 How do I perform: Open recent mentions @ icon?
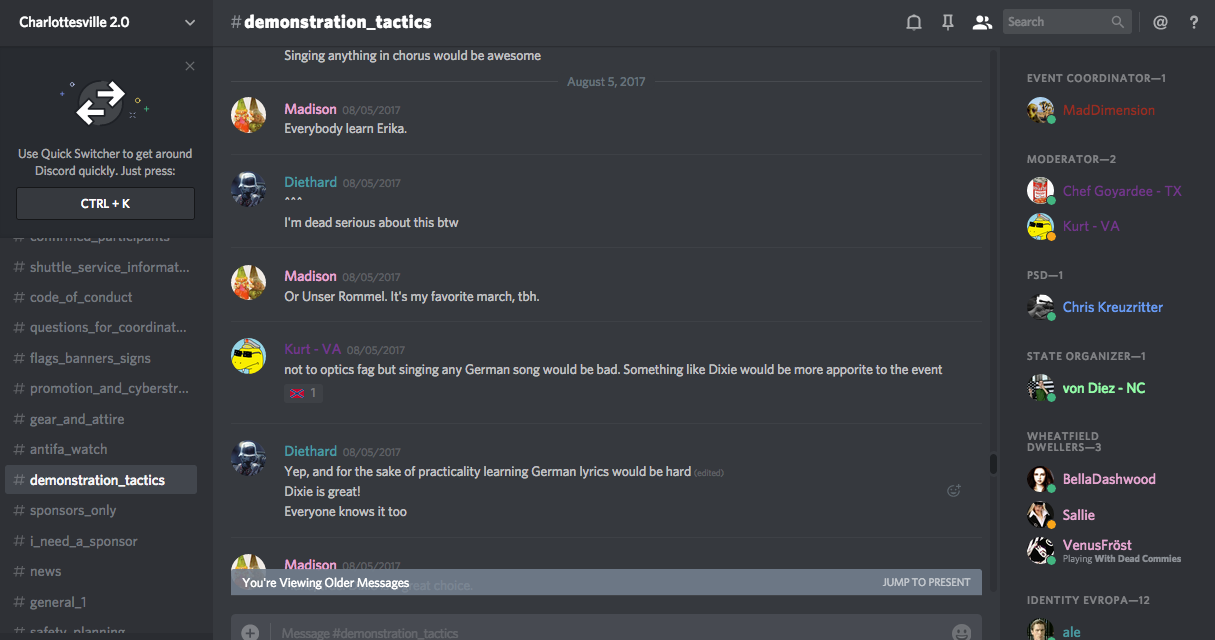[1160, 22]
